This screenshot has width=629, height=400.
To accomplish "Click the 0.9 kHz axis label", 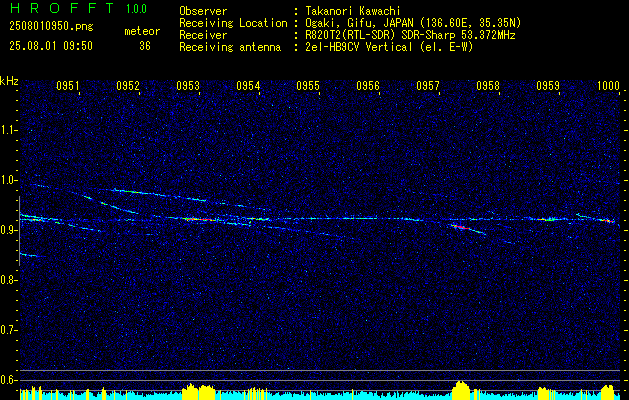I will (x=9, y=230).
